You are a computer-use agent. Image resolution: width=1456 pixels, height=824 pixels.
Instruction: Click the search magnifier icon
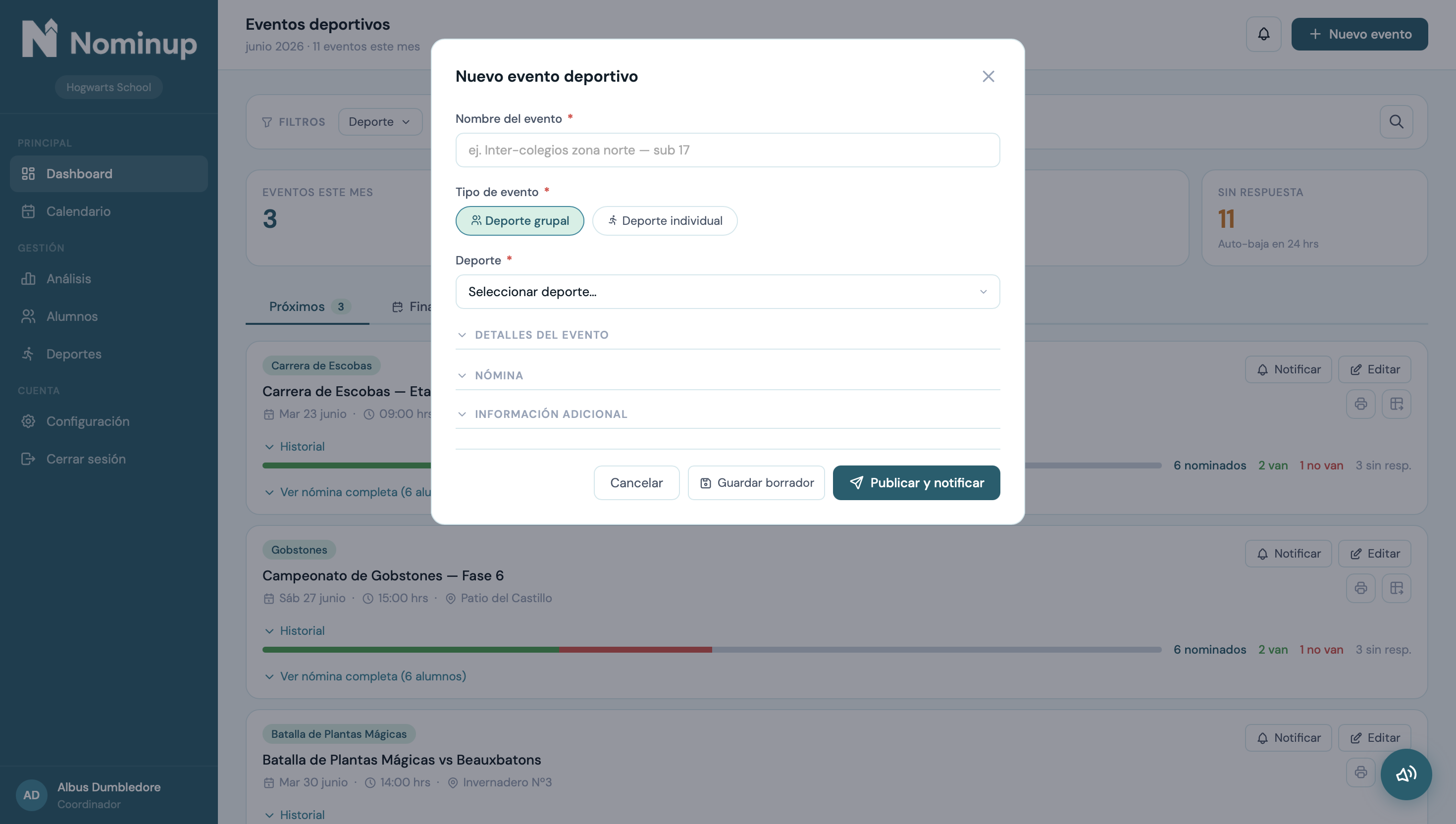[x=1396, y=122]
